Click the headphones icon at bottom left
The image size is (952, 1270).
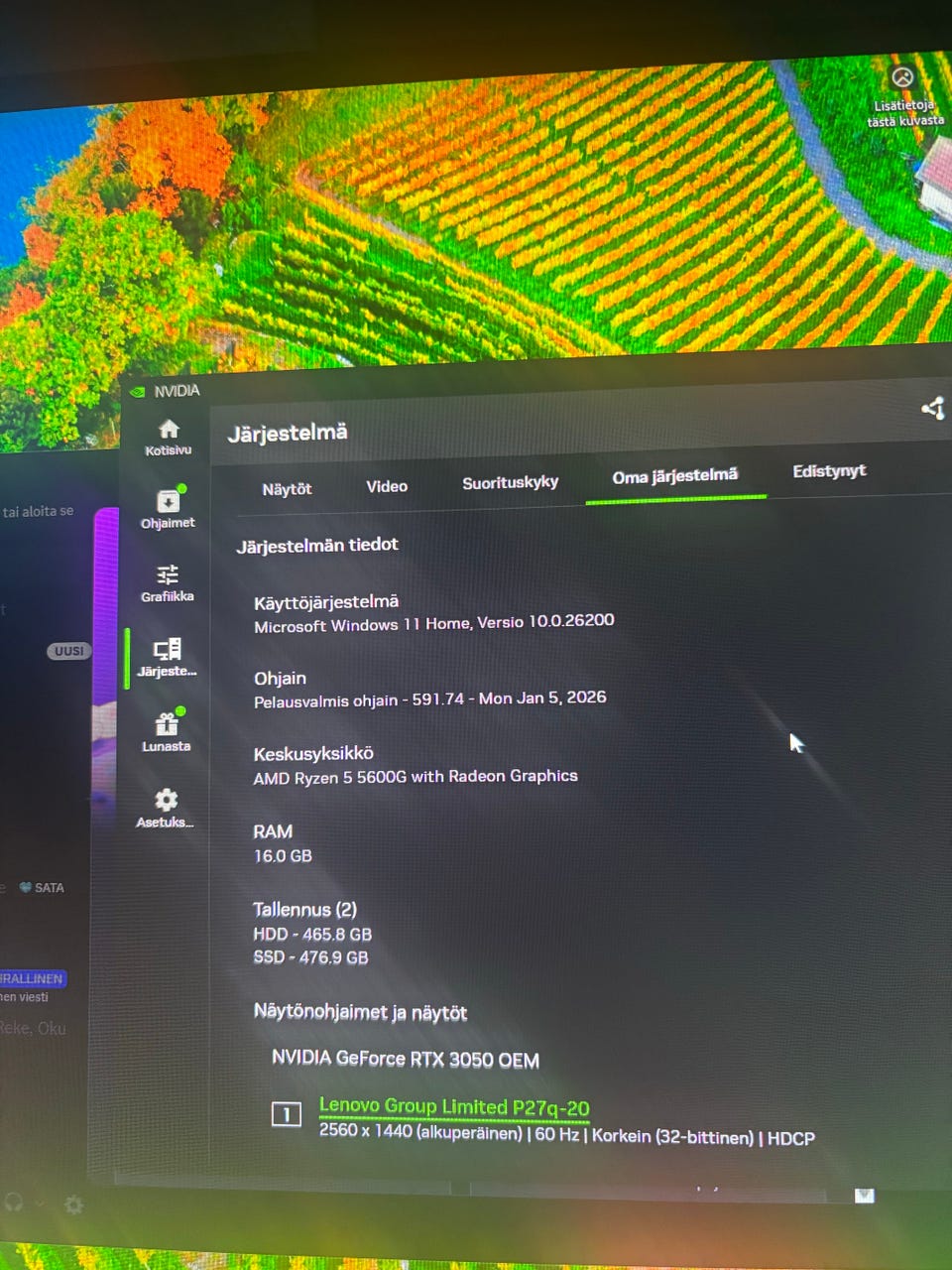coord(14,1202)
